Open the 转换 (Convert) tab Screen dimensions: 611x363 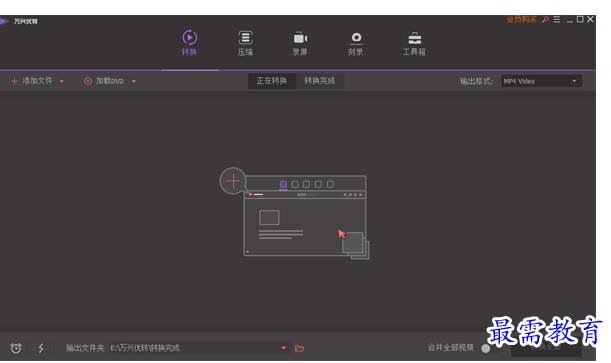189,43
